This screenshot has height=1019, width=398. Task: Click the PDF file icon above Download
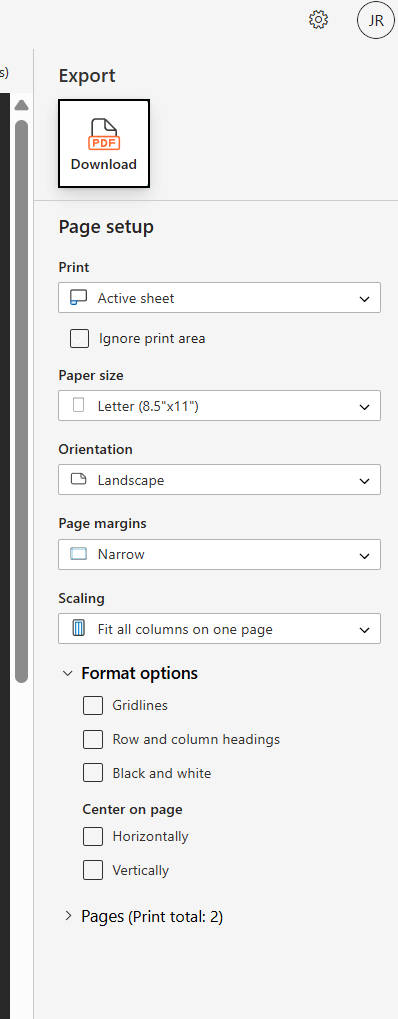tap(104, 135)
